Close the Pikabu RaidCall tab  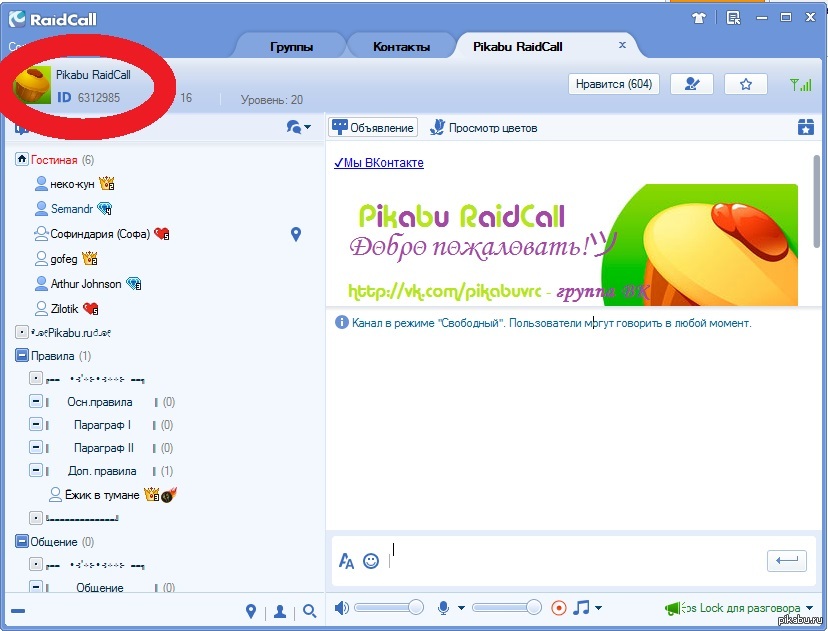coord(622,45)
